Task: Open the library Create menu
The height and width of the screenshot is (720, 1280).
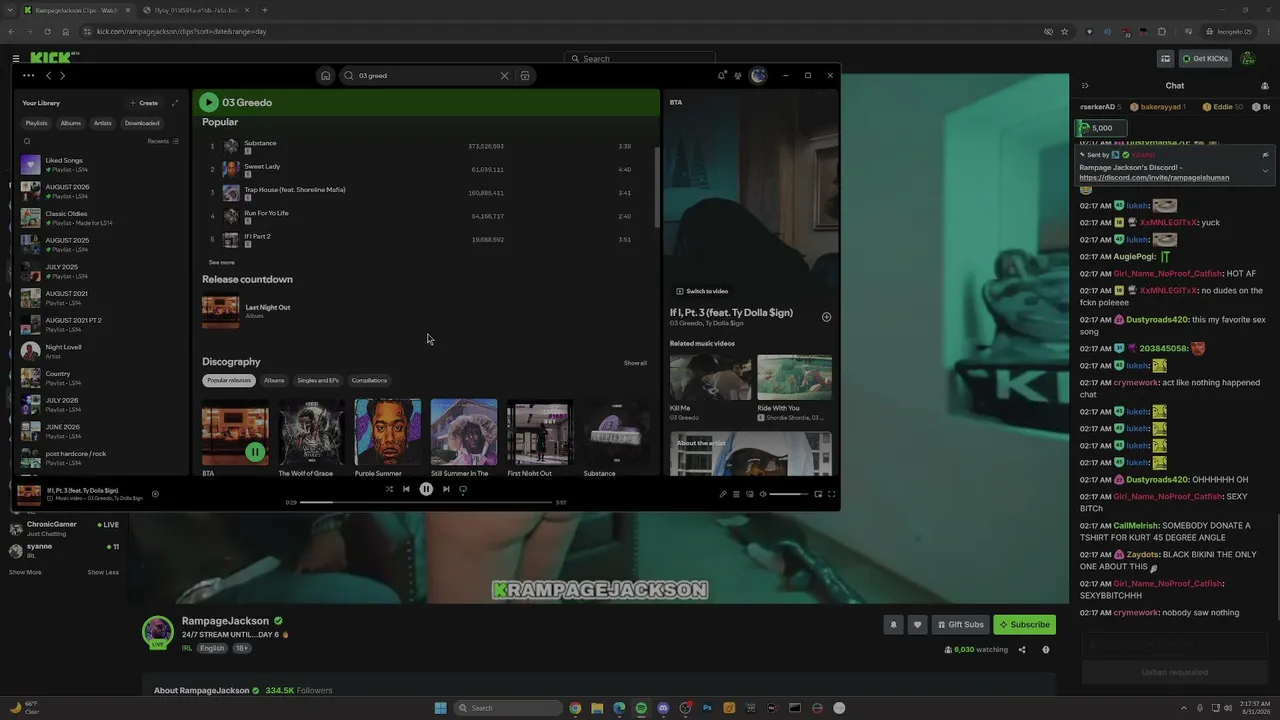Action: click(x=144, y=103)
